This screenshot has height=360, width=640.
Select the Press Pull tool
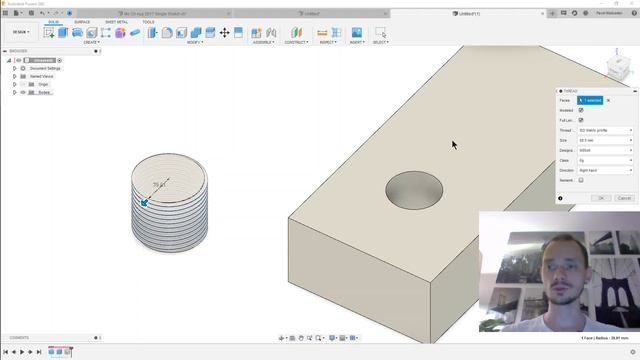152,33
